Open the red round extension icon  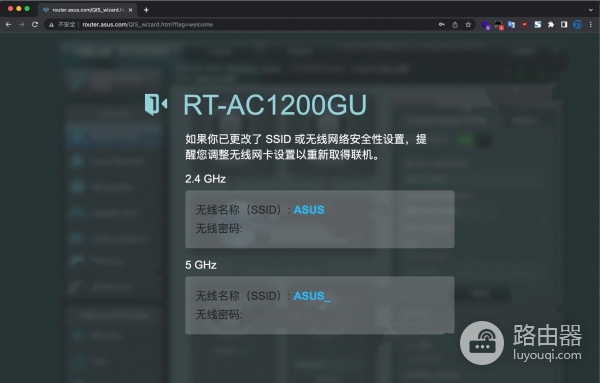(x=525, y=24)
